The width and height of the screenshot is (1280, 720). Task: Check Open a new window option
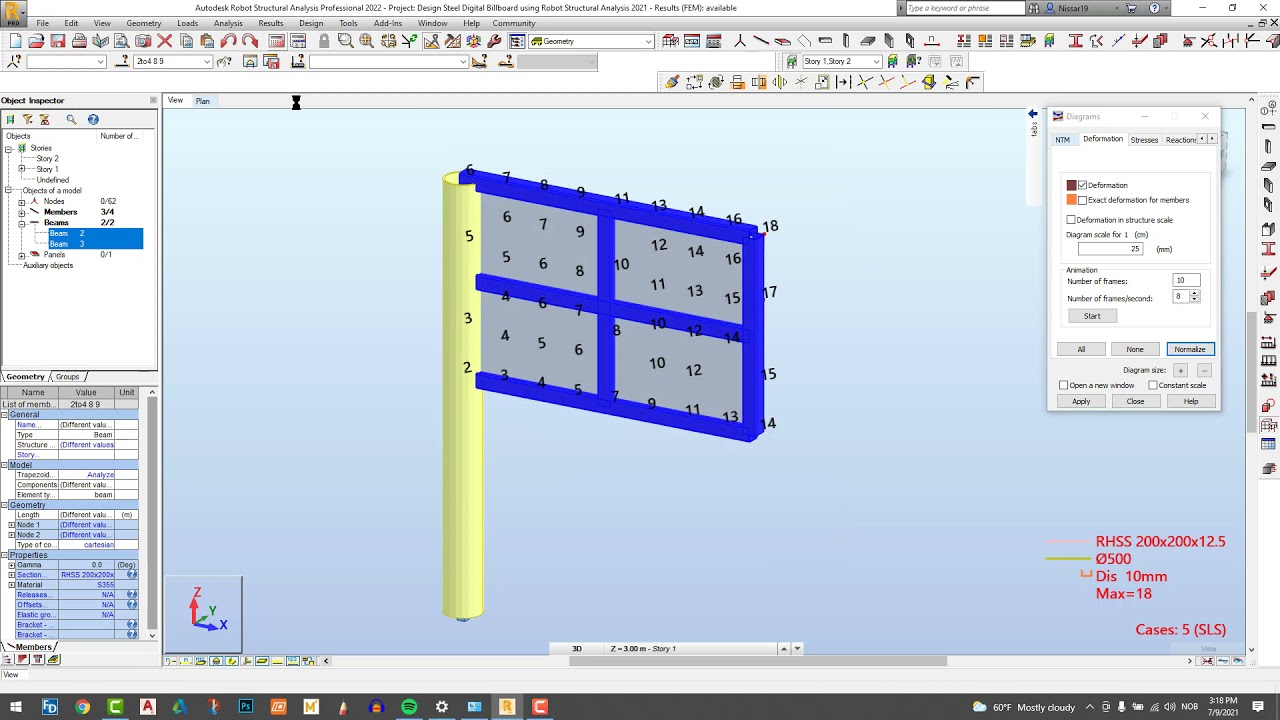pyautogui.click(x=1064, y=385)
